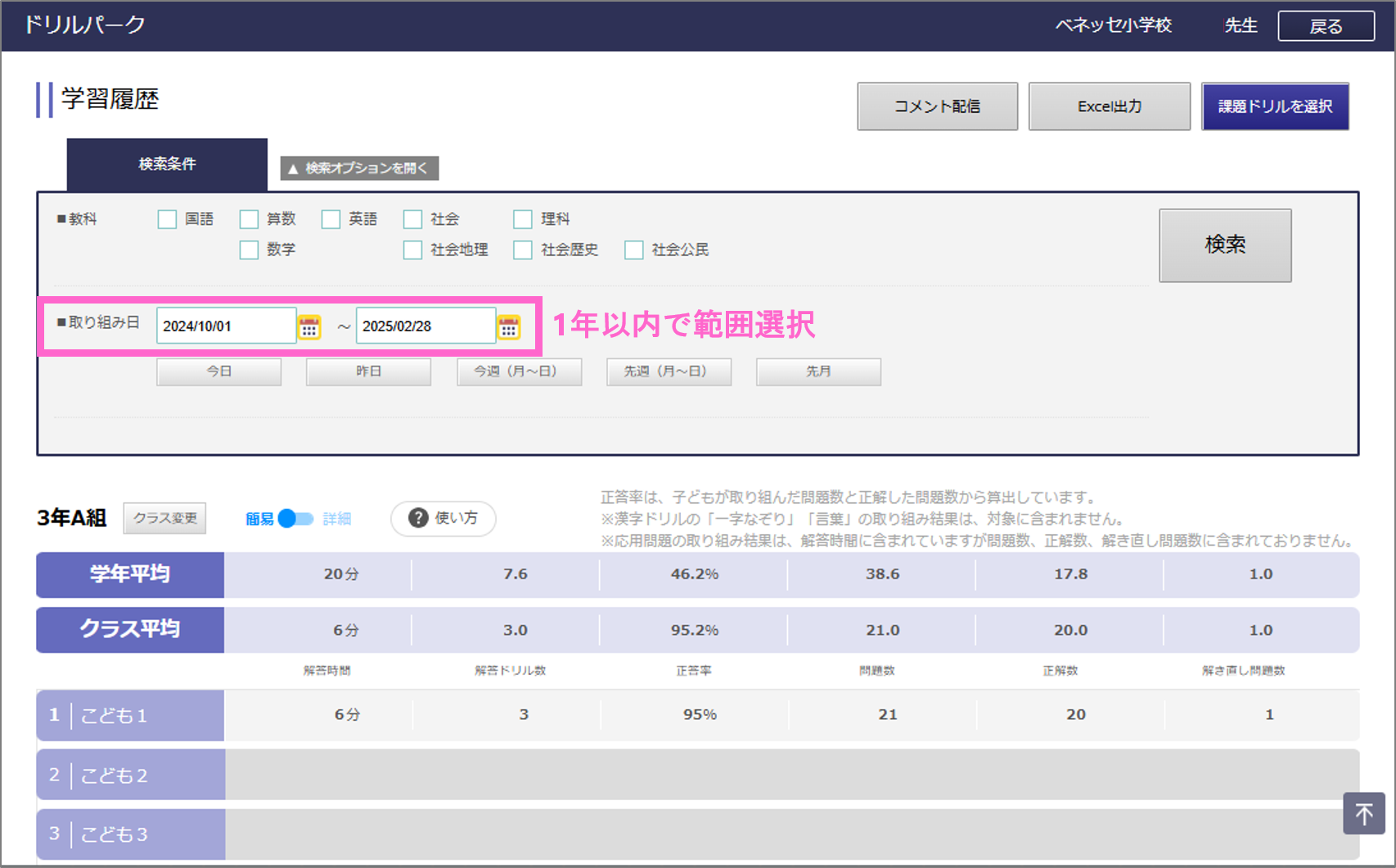Open the こども1 student row
The image size is (1396, 868).
tap(698, 715)
